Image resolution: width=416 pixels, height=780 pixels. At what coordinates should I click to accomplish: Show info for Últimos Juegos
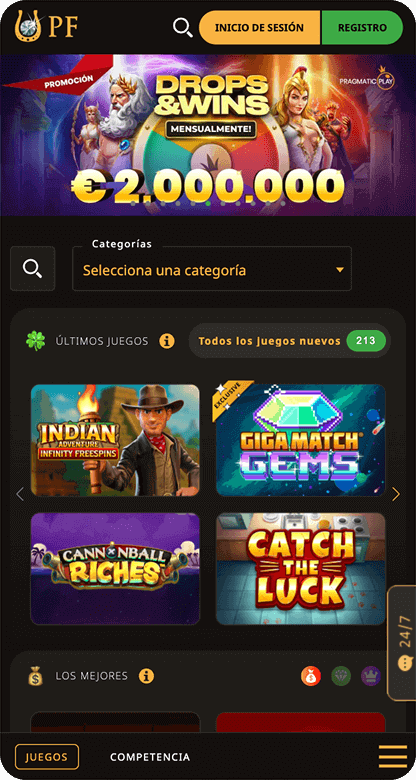pos(167,341)
